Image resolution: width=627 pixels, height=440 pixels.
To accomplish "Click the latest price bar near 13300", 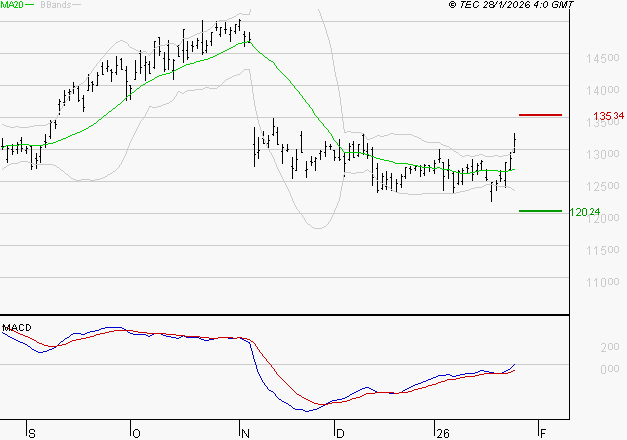I will 514,143.
